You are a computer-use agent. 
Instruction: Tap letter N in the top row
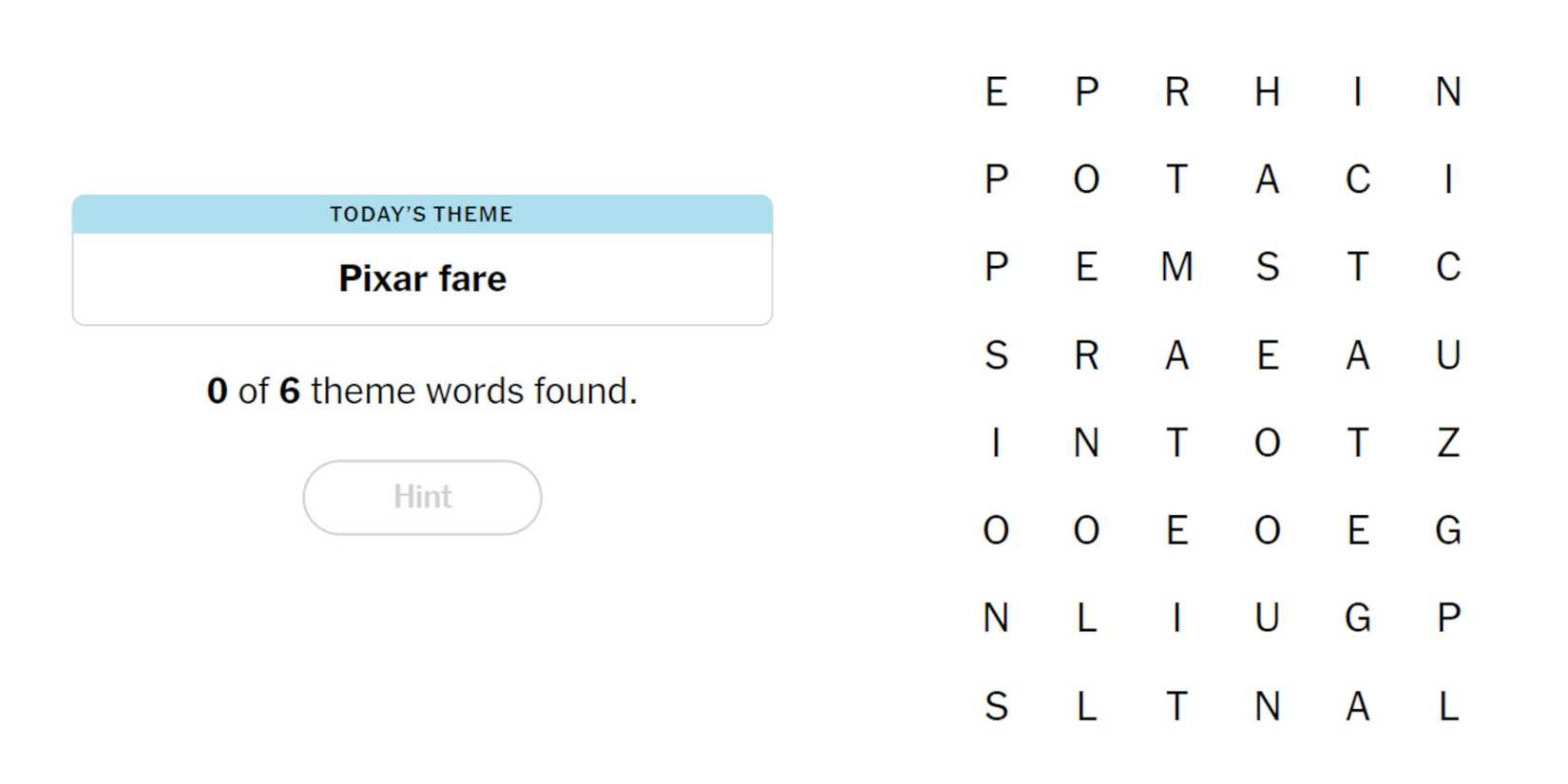pyautogui.click(x=1447, y=92)
